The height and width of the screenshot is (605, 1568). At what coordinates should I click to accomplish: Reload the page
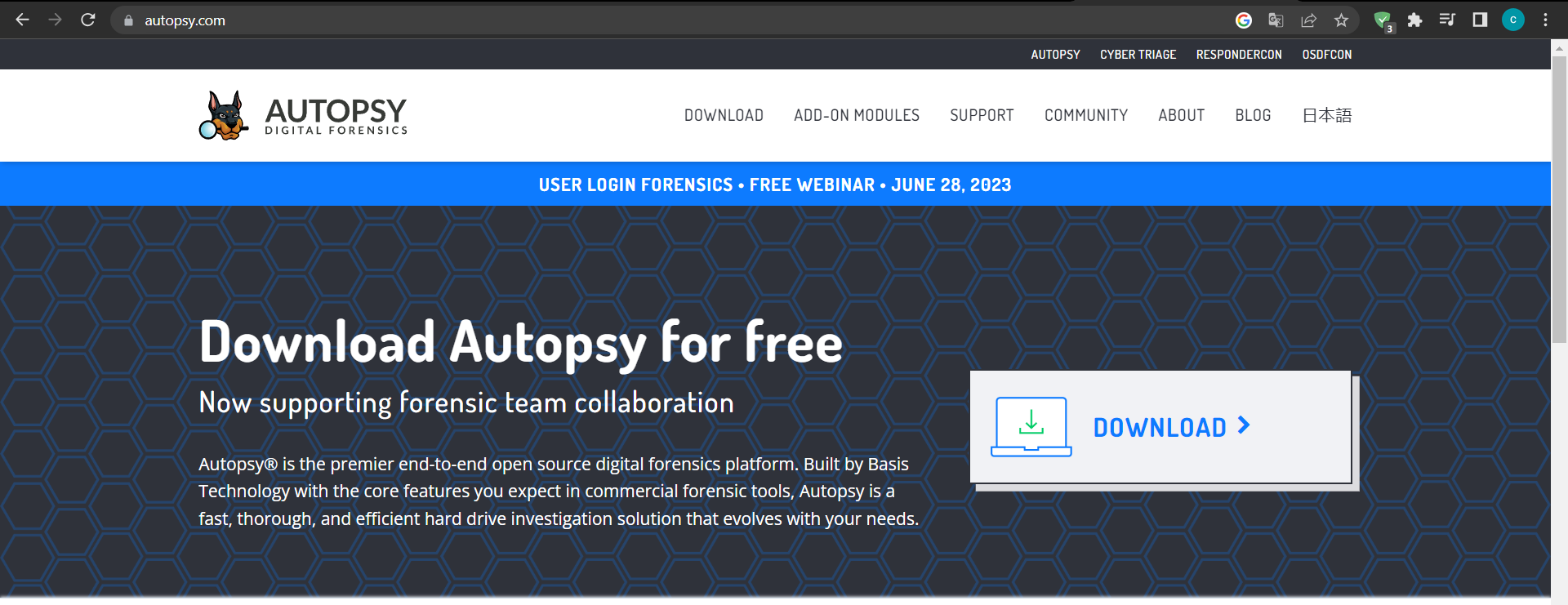pos(88,20)
